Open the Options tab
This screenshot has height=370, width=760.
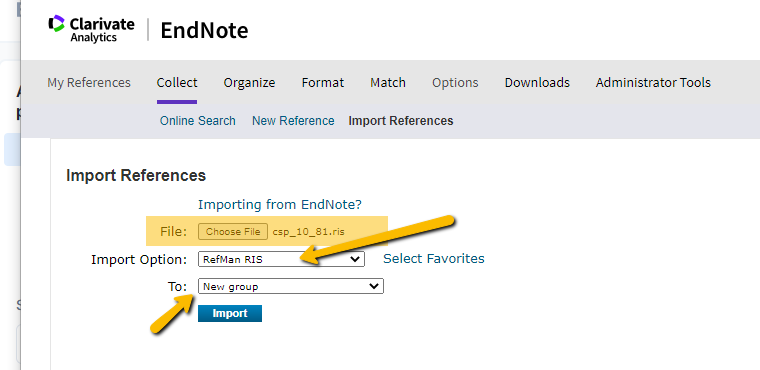(x=455, y=83)
